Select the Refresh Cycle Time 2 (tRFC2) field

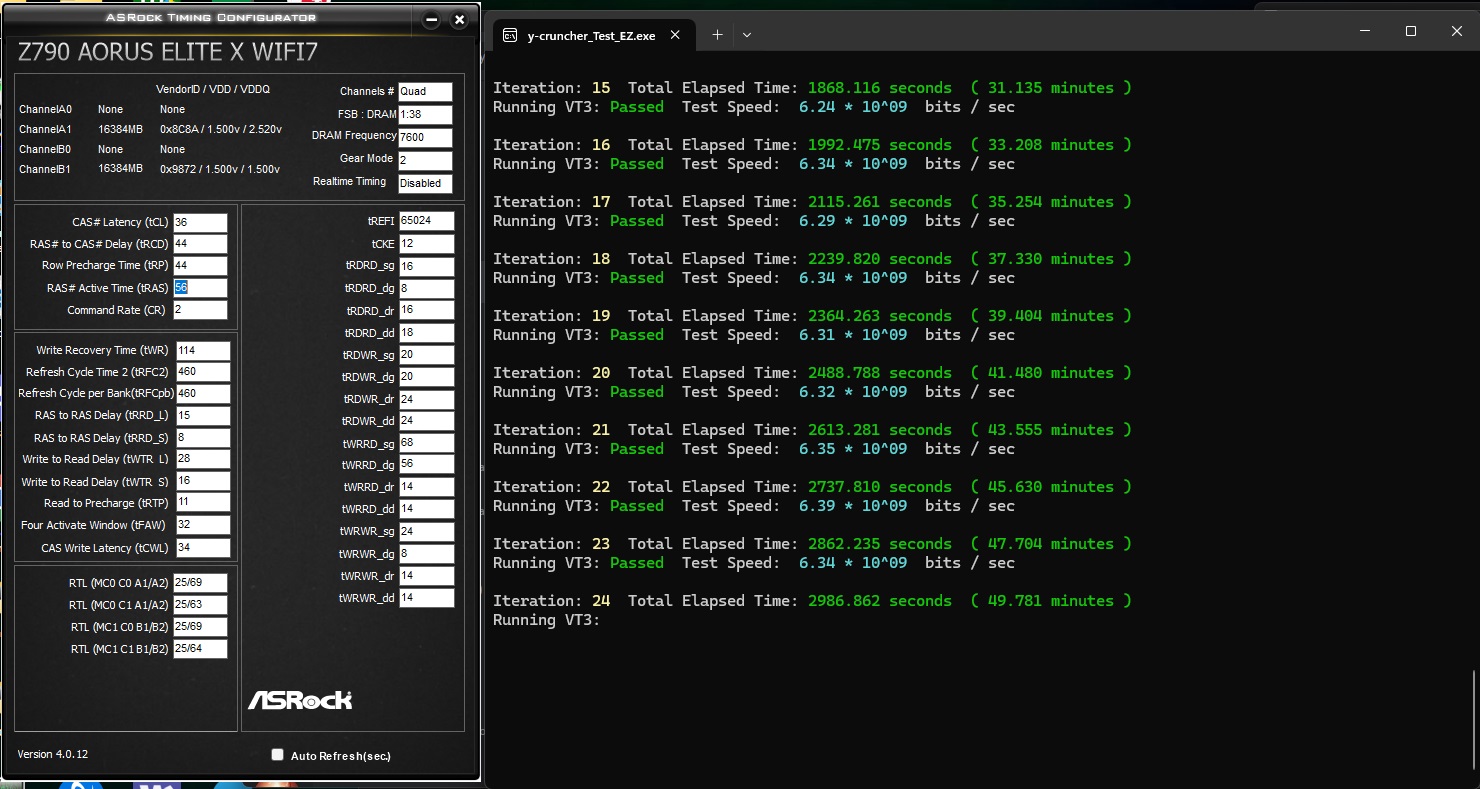(x=203, y=372)
